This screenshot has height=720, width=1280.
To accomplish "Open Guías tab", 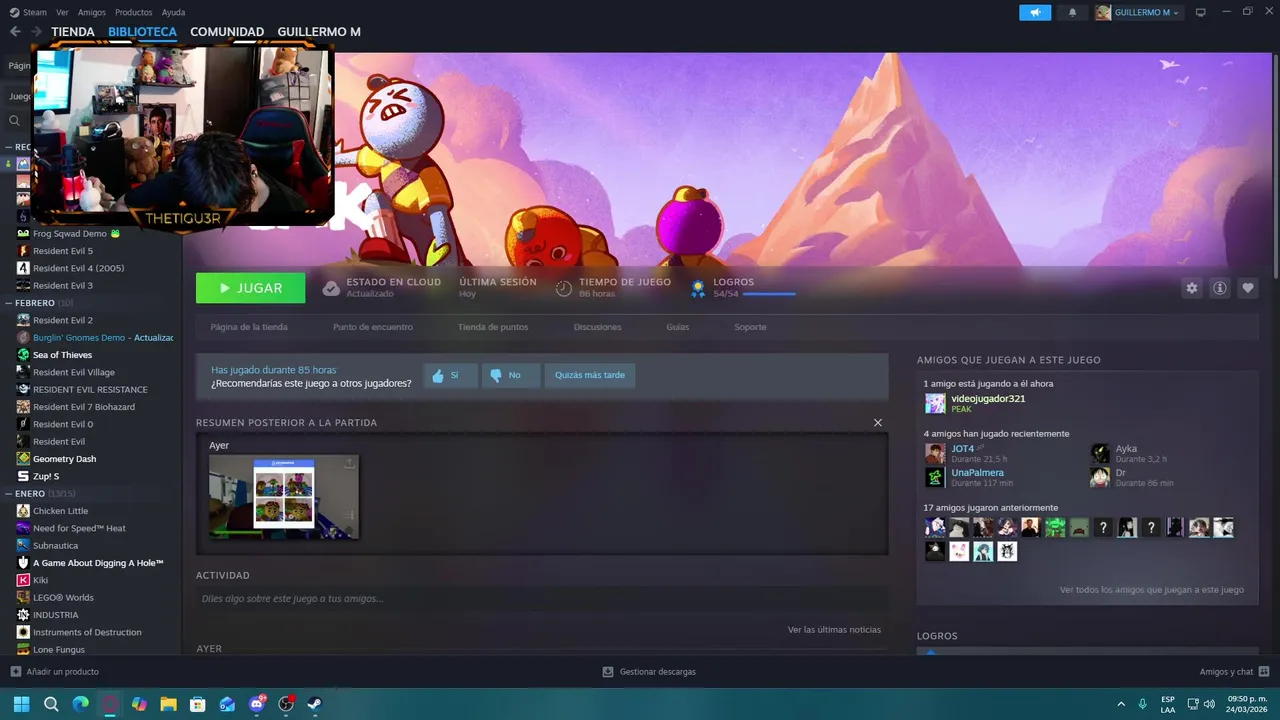I will click(678, 327).
